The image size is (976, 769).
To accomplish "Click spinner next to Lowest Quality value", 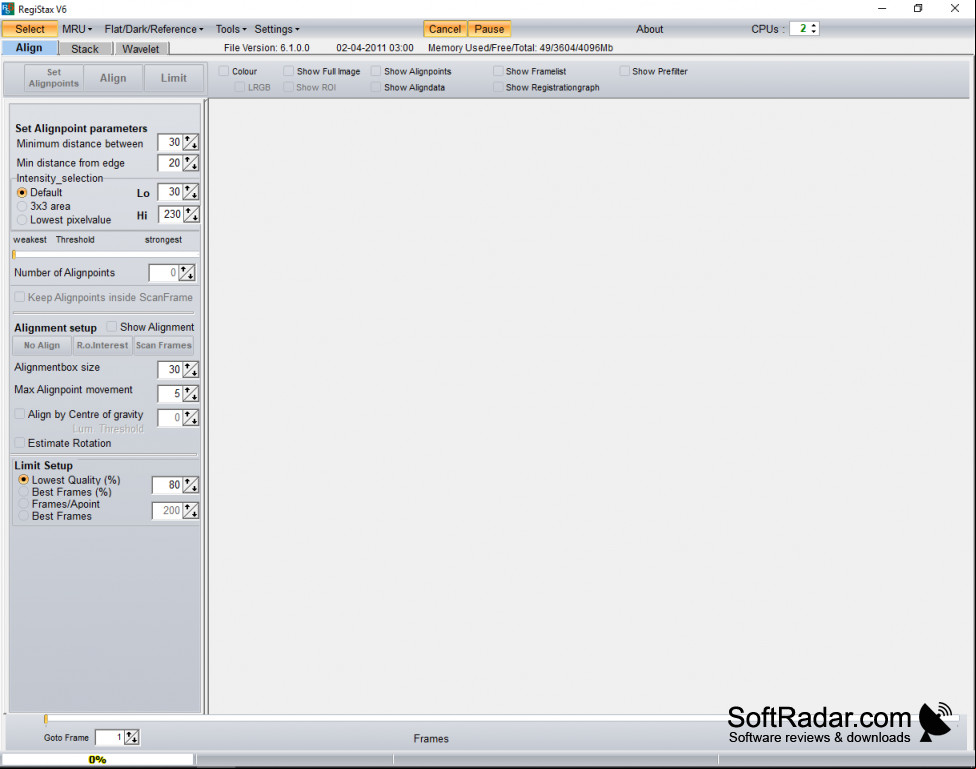I will (x=191, y=485).
